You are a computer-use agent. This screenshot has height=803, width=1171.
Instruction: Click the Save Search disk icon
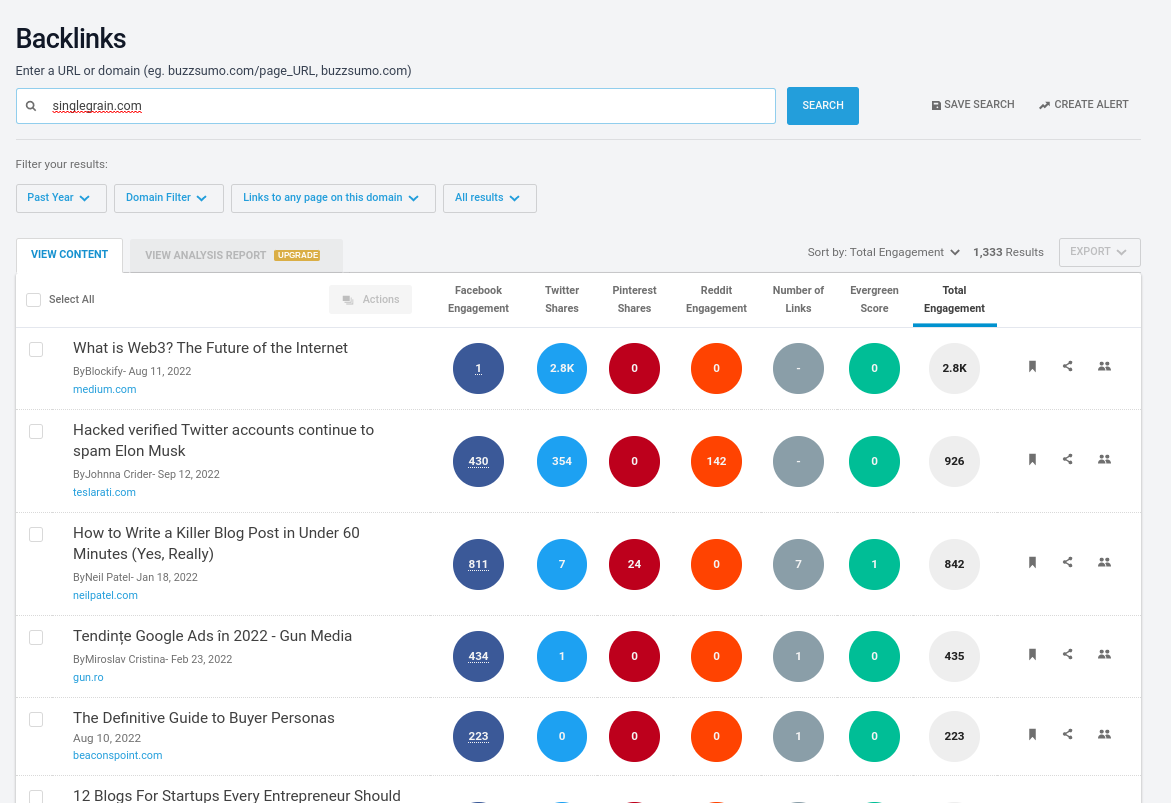pos(936,105)
